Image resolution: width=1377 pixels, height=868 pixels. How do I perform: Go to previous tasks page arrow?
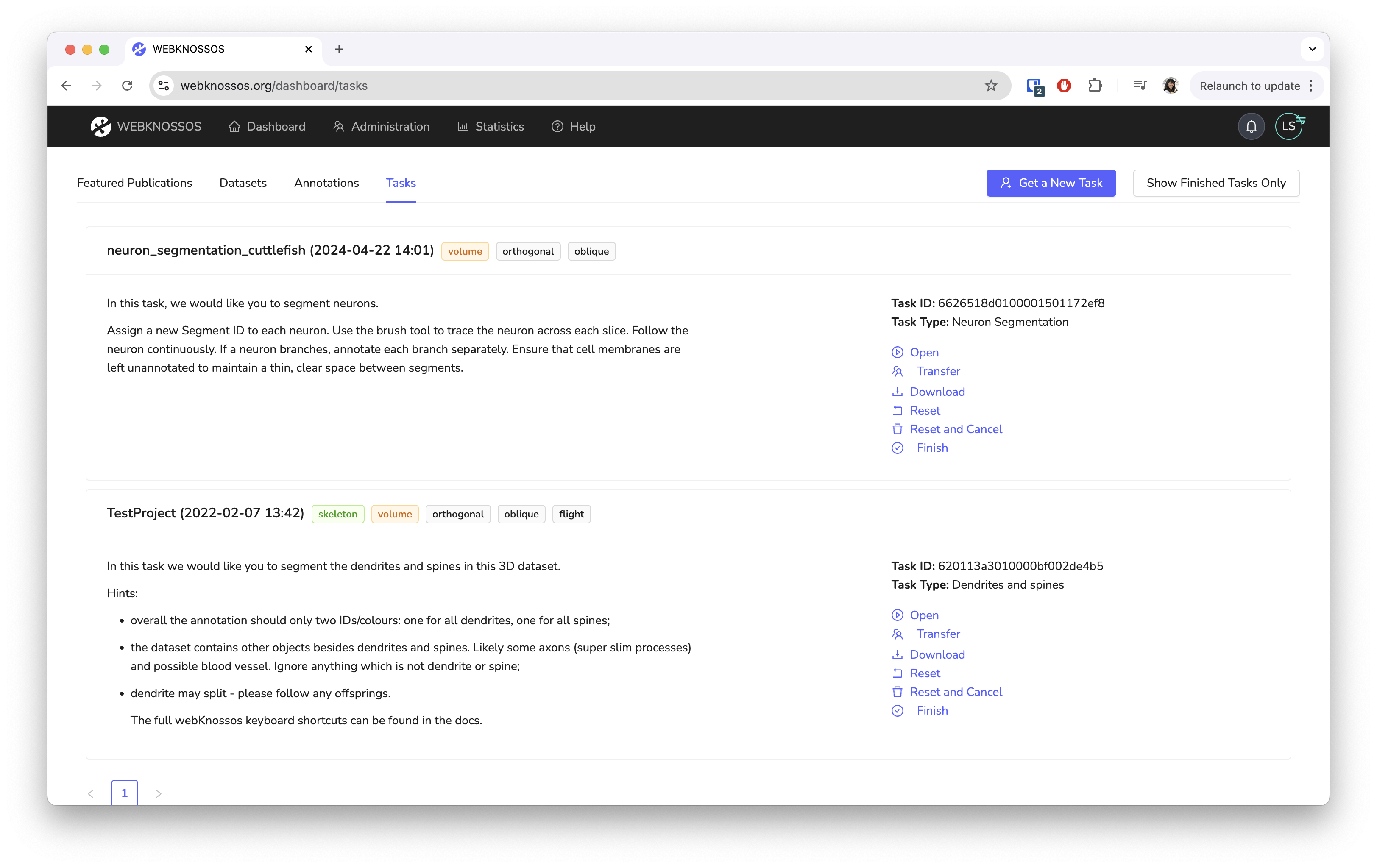(x=90, y=794)
